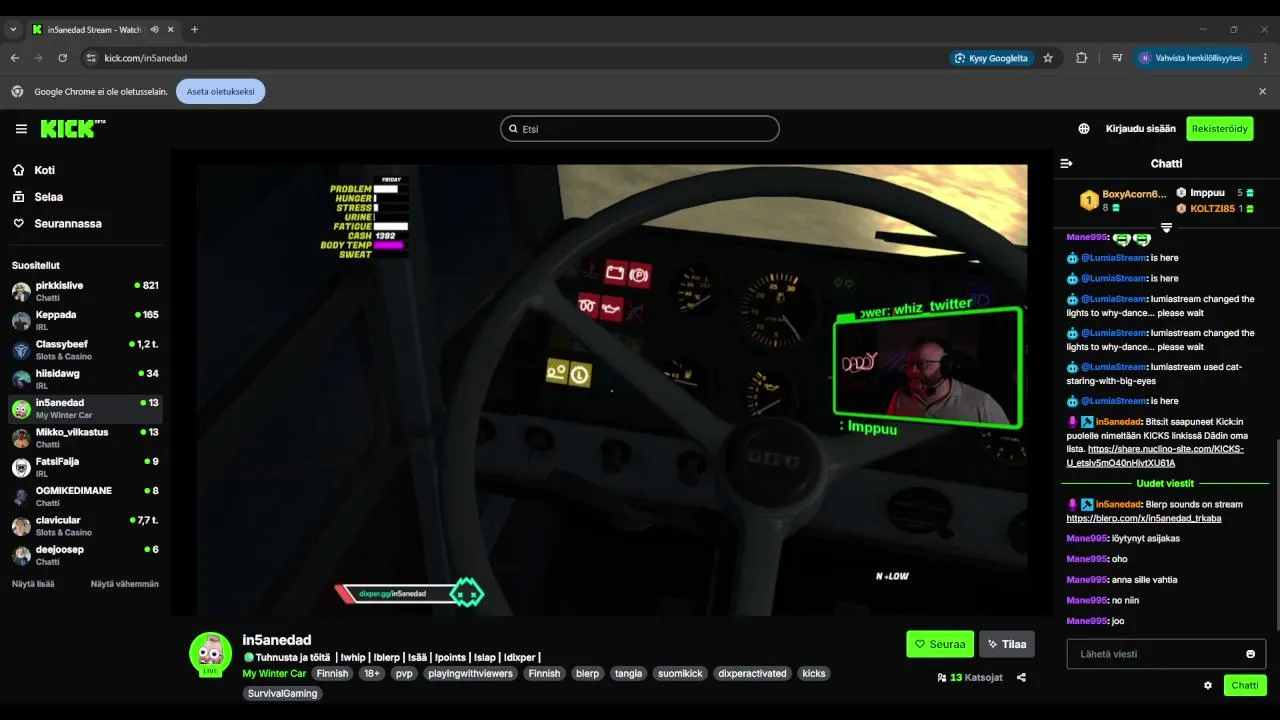
Task: Open the blerp.com link in chat
Action: 1144,518
